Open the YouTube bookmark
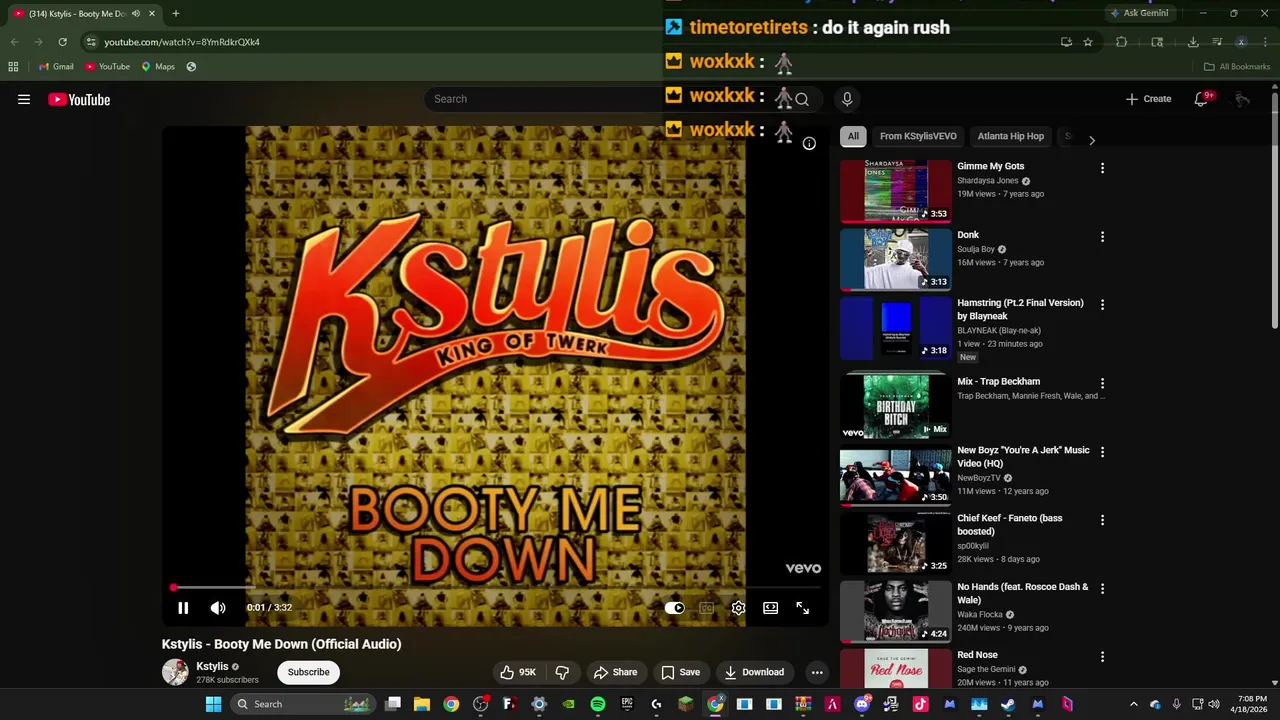This screenshot has height=720, width=1280. (107, 67)
